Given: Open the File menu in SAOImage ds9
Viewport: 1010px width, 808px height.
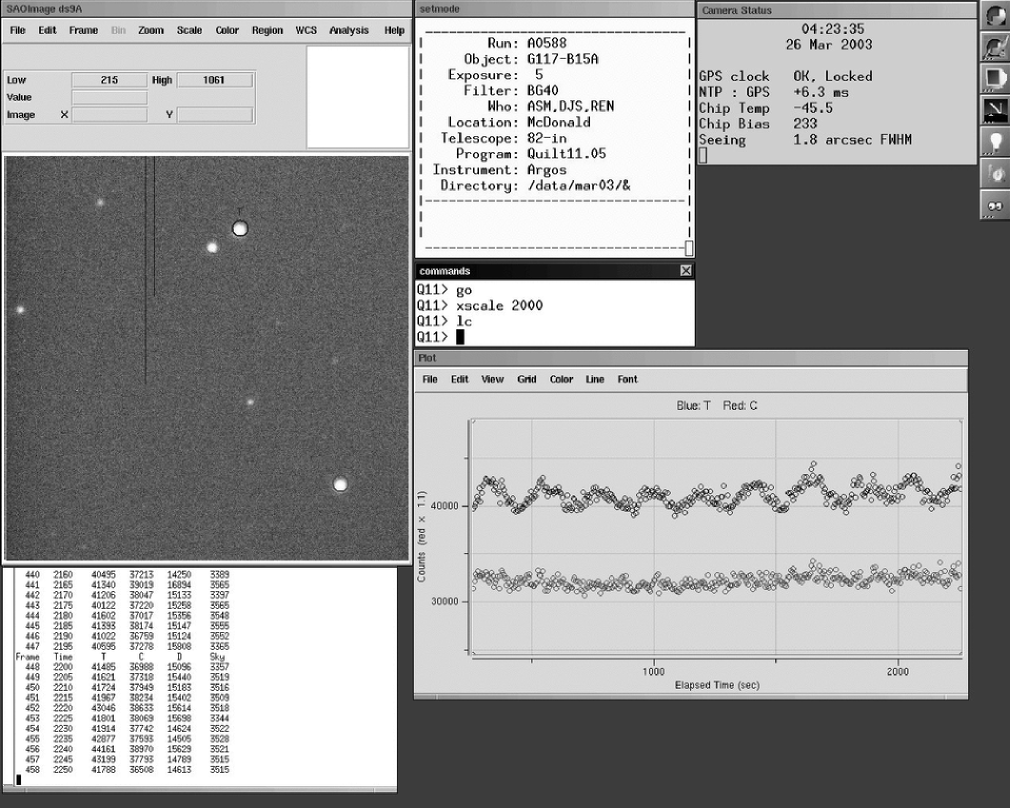Looking at the screenshot, I should point(18,30).
